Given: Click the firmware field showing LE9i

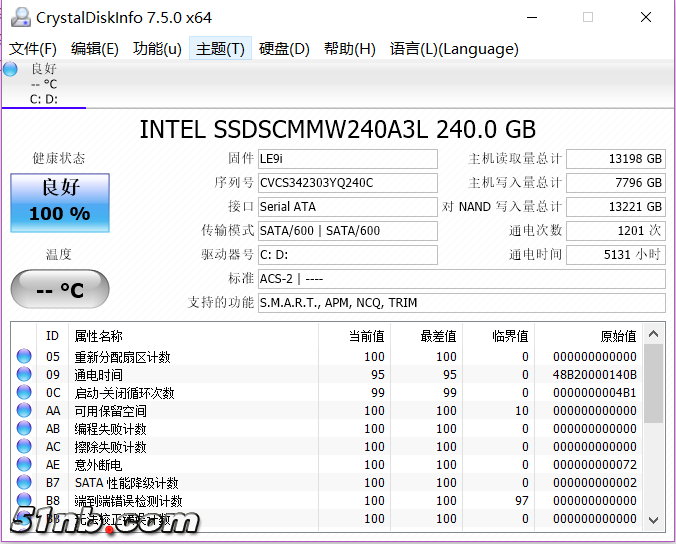Looking at the screenshot, I should point(346,159).
